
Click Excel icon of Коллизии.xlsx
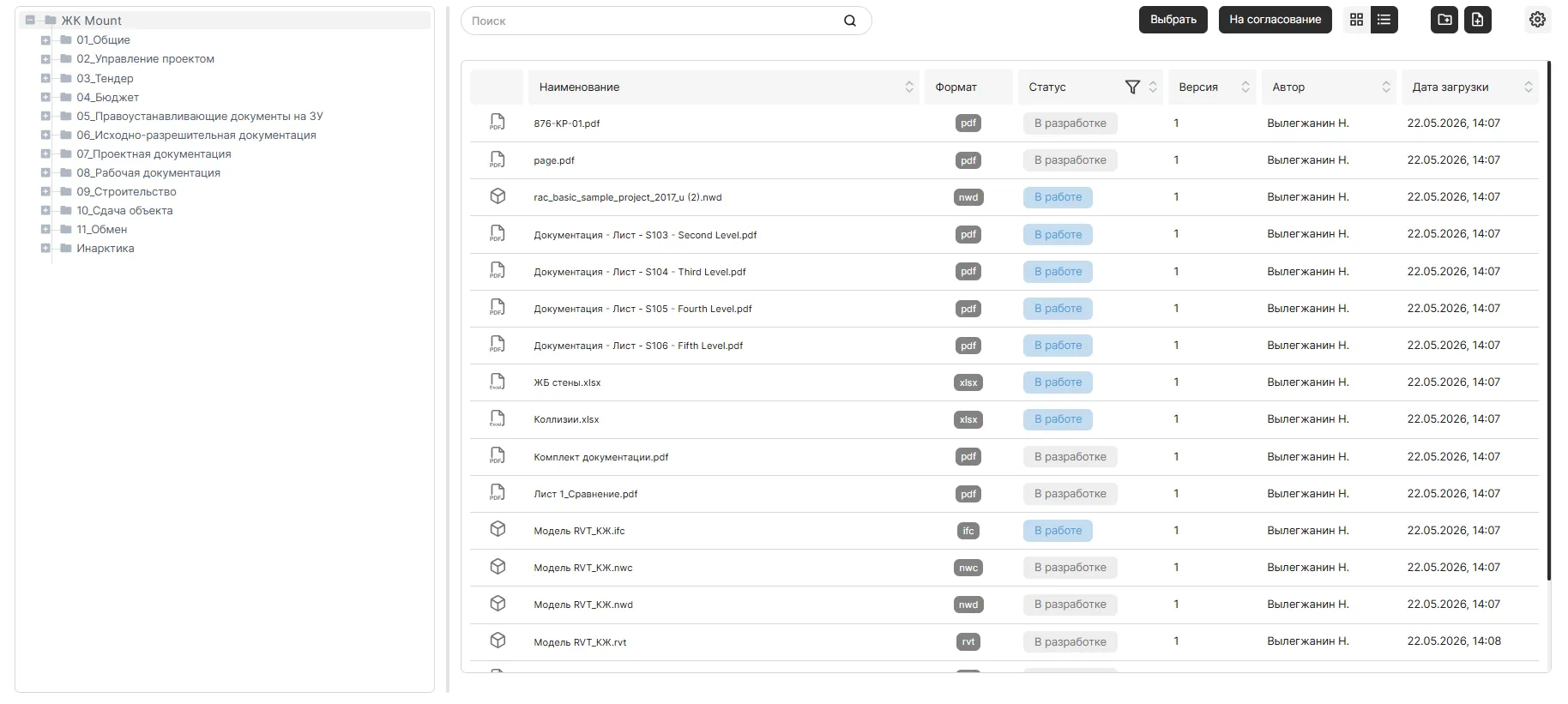pyautogui.click(x=497, y=418)
